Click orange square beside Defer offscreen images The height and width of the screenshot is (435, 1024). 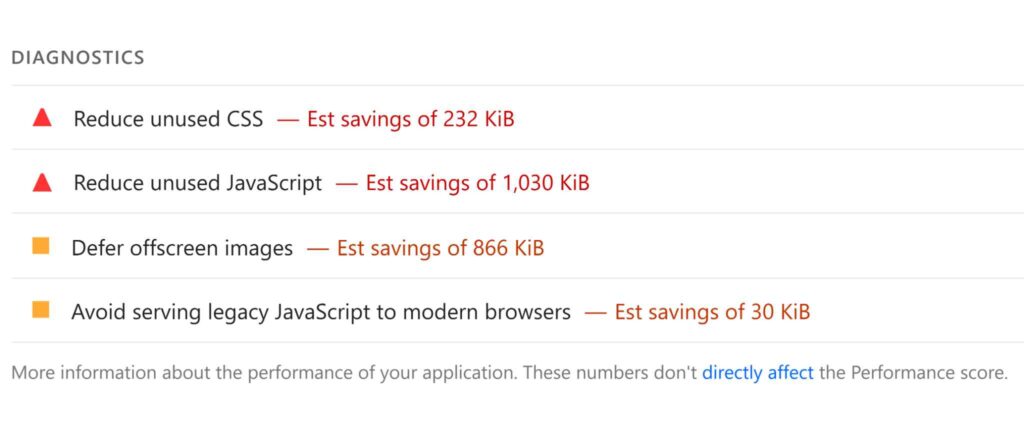(x=41, y=246)
